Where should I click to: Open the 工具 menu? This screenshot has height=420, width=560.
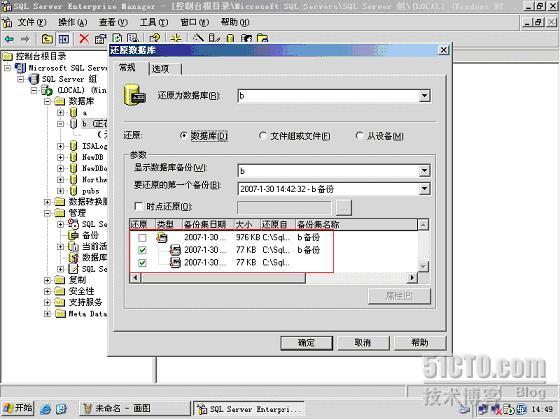[154, 22]
